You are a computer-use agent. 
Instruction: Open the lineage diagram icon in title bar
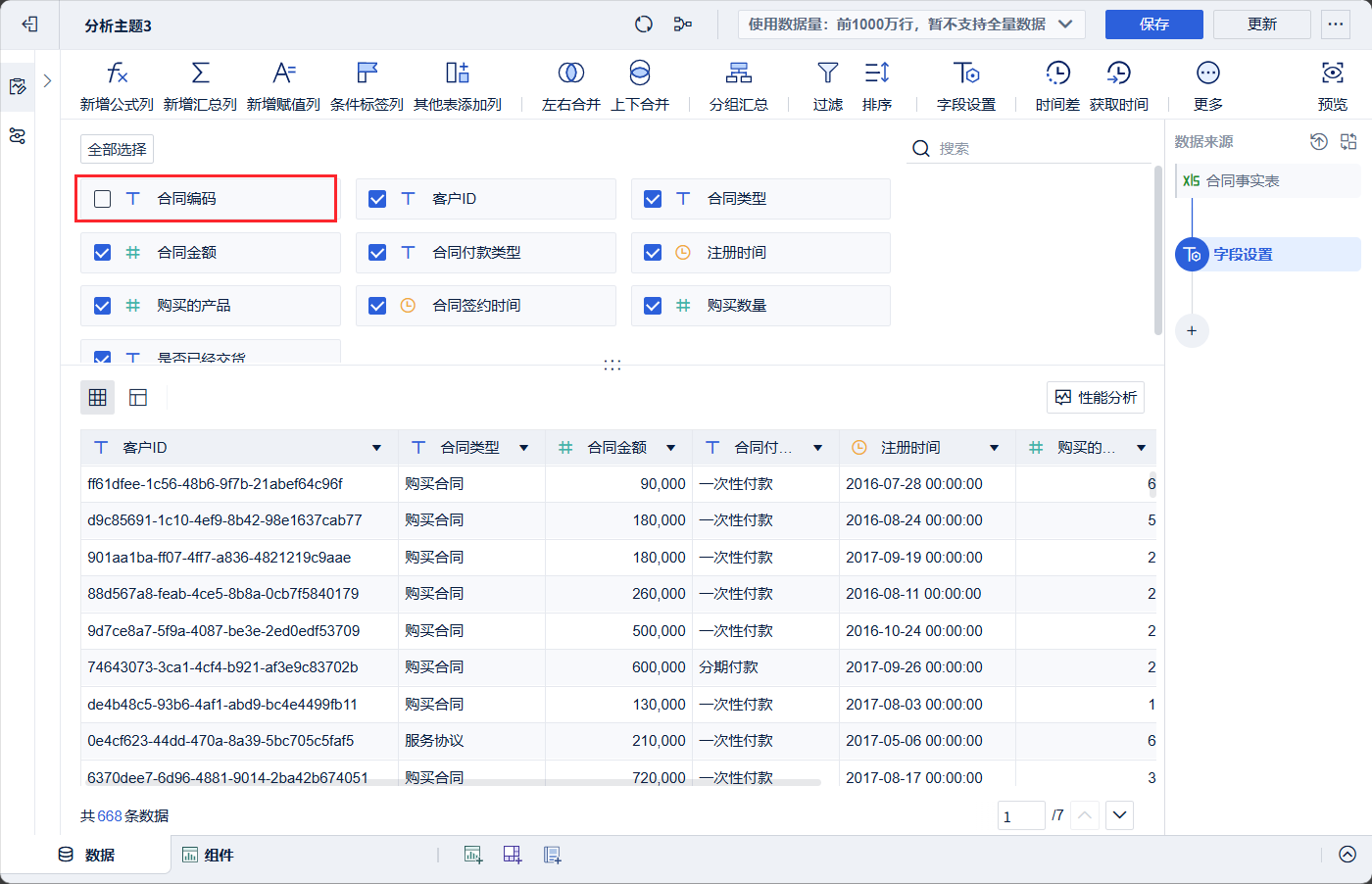tap(683, 25)
